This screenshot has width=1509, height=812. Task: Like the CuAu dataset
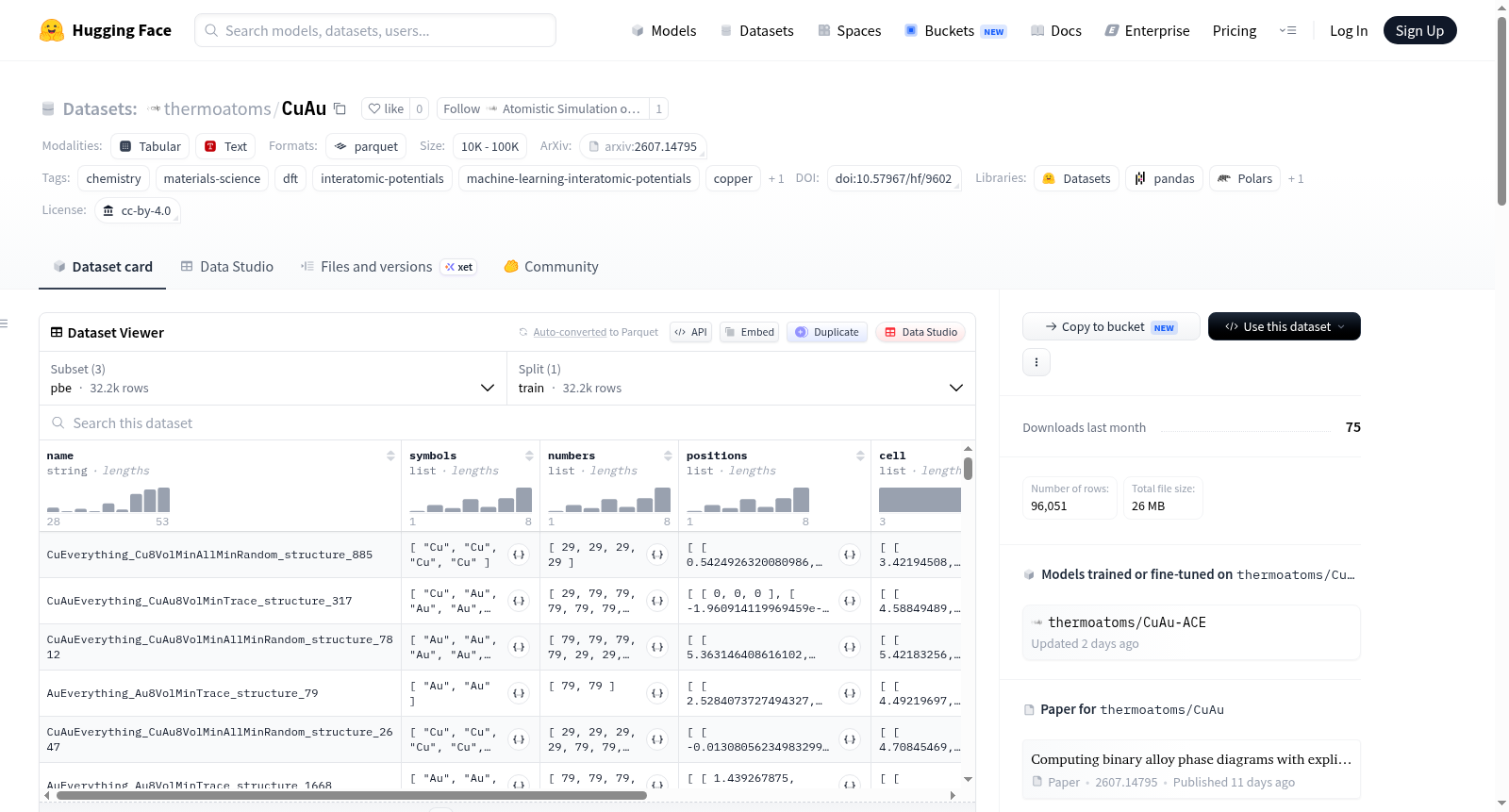tap(386, 108)
